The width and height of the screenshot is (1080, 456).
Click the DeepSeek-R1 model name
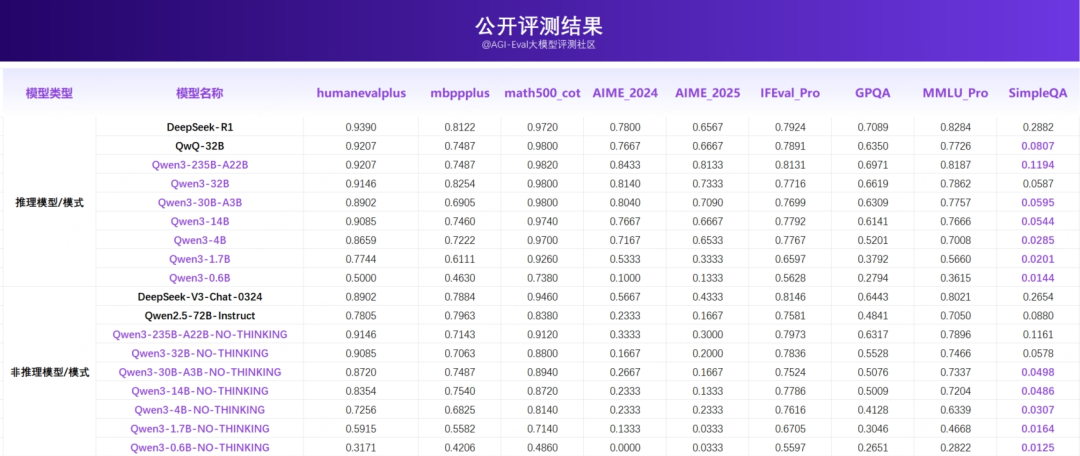coord(200,127)
